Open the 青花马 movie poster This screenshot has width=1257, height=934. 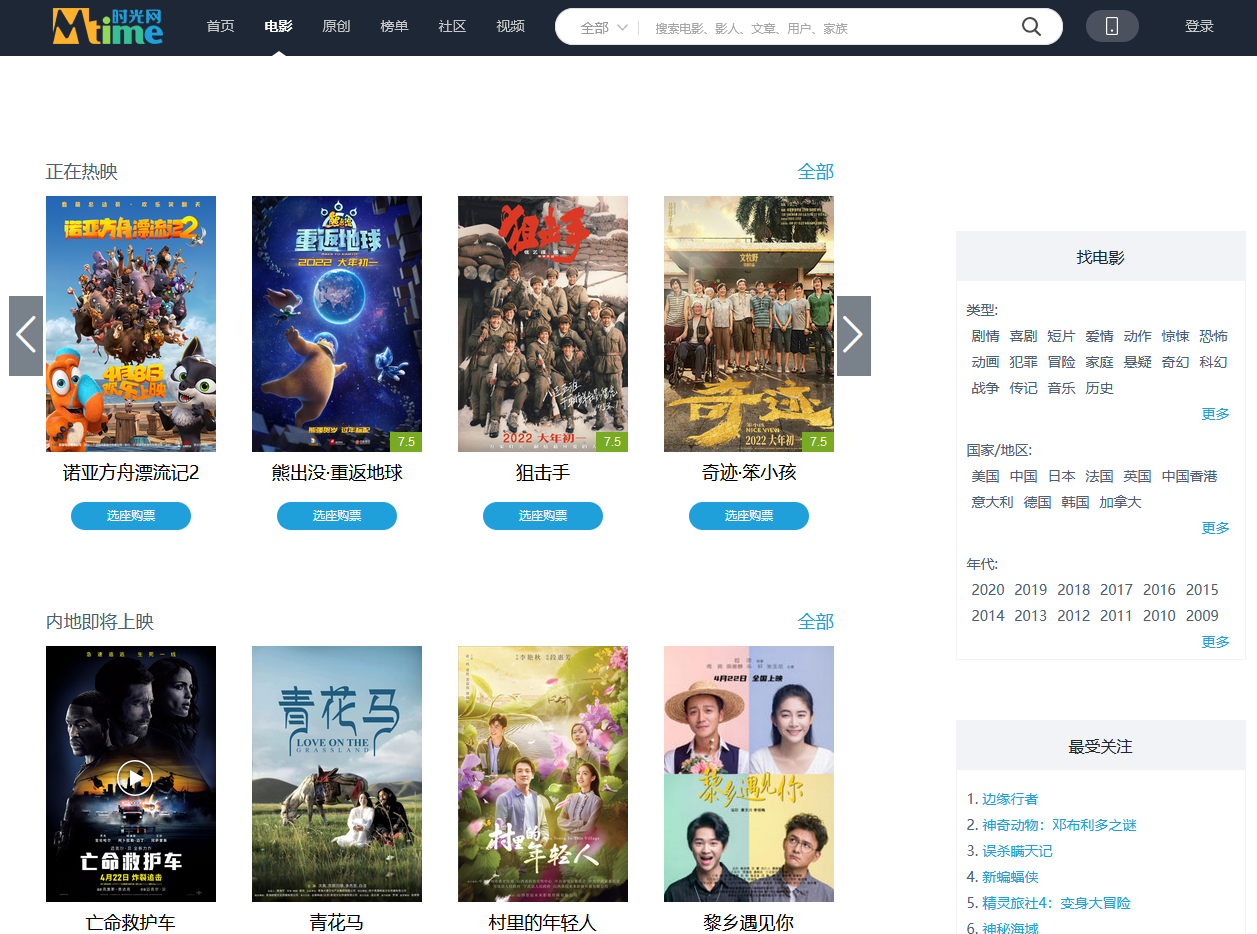(337, 774)
